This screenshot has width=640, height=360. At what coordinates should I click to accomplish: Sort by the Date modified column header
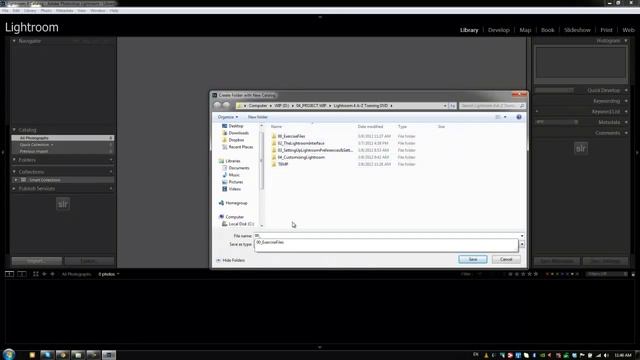[x=370, y=127]
